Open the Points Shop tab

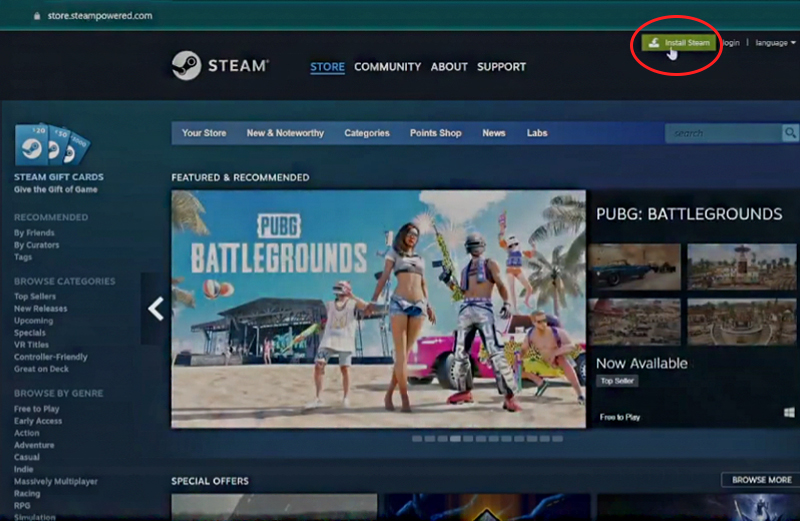tap(436, 133)
